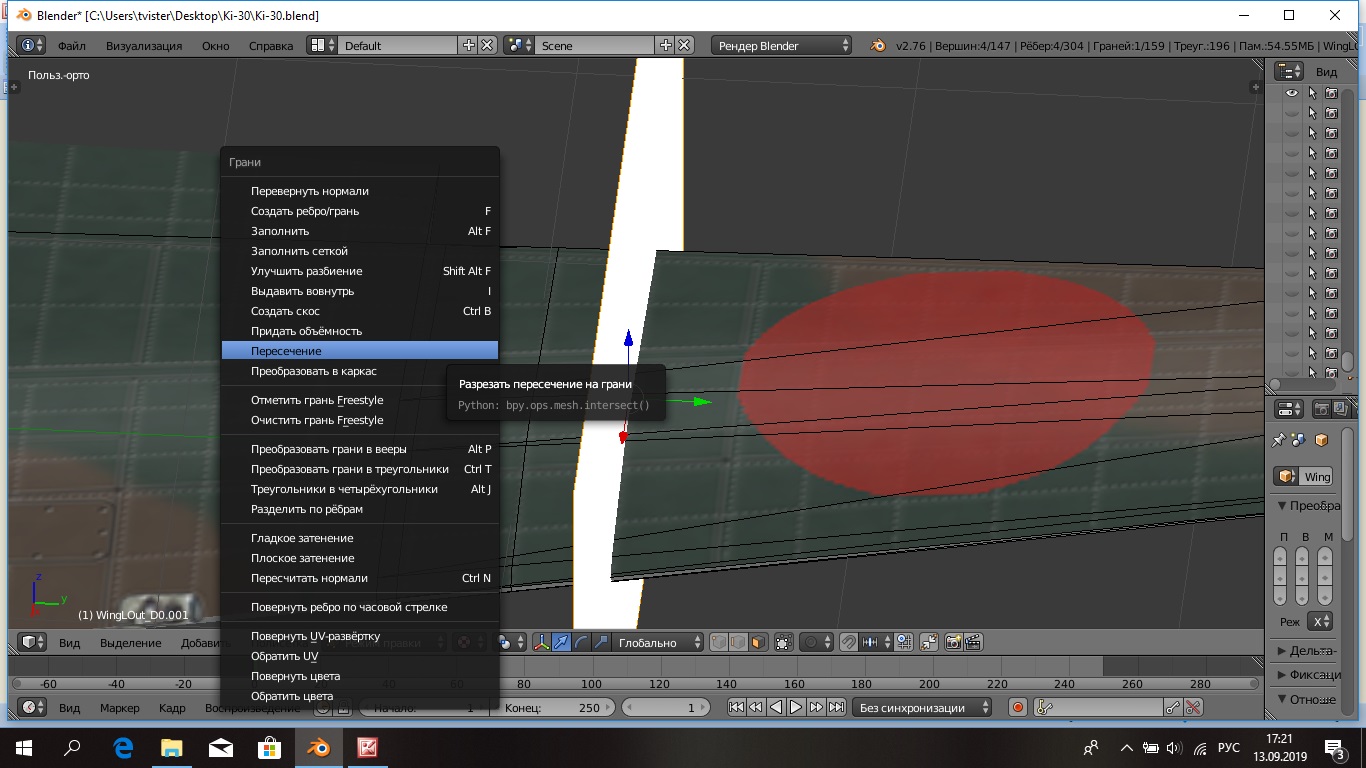
Task: Select the translate manipulator arrow icon
Action: click(561, 643)
